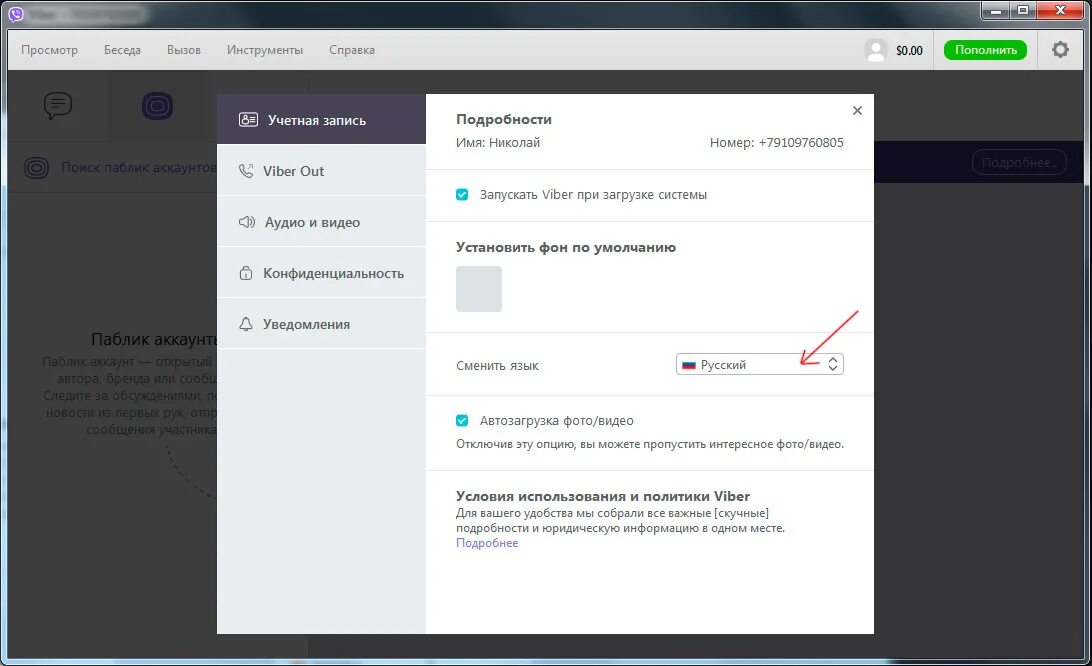Click the Имя: Николай text
1092x666 pixels.
tap(497, 143)
